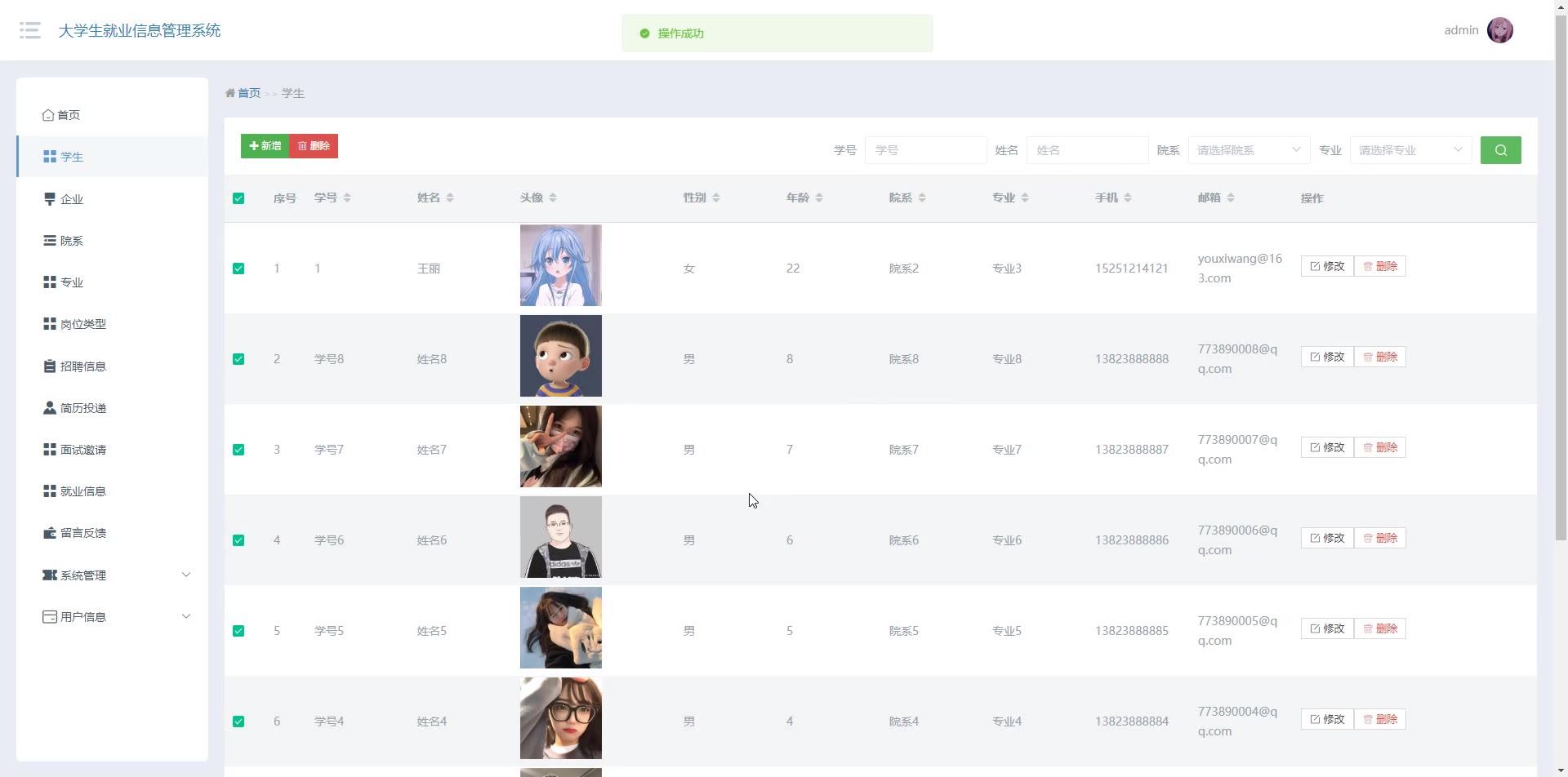Sort by 年龄 column sort arrows

point(819,198)
